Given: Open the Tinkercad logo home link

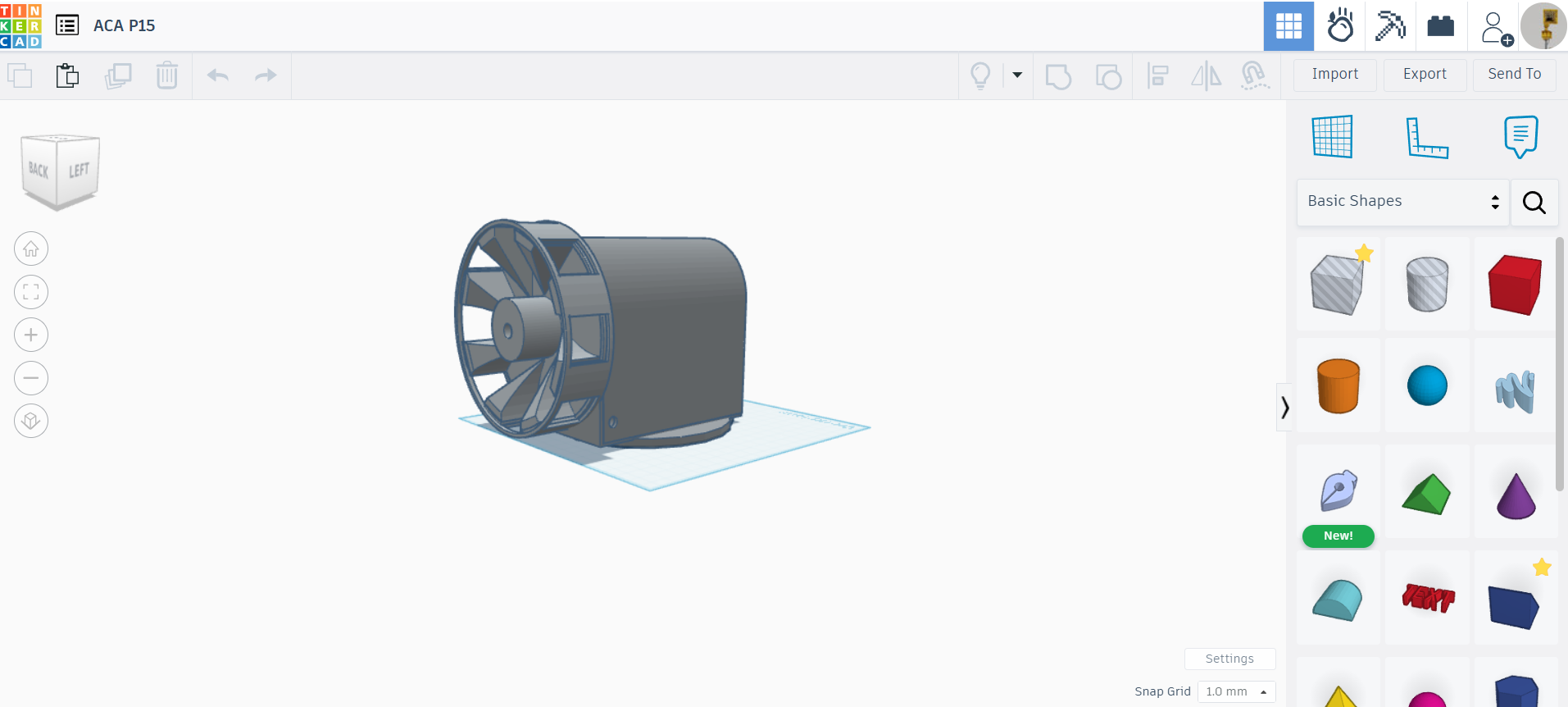Looking at the screenshot, I should (x=21, y=25).
